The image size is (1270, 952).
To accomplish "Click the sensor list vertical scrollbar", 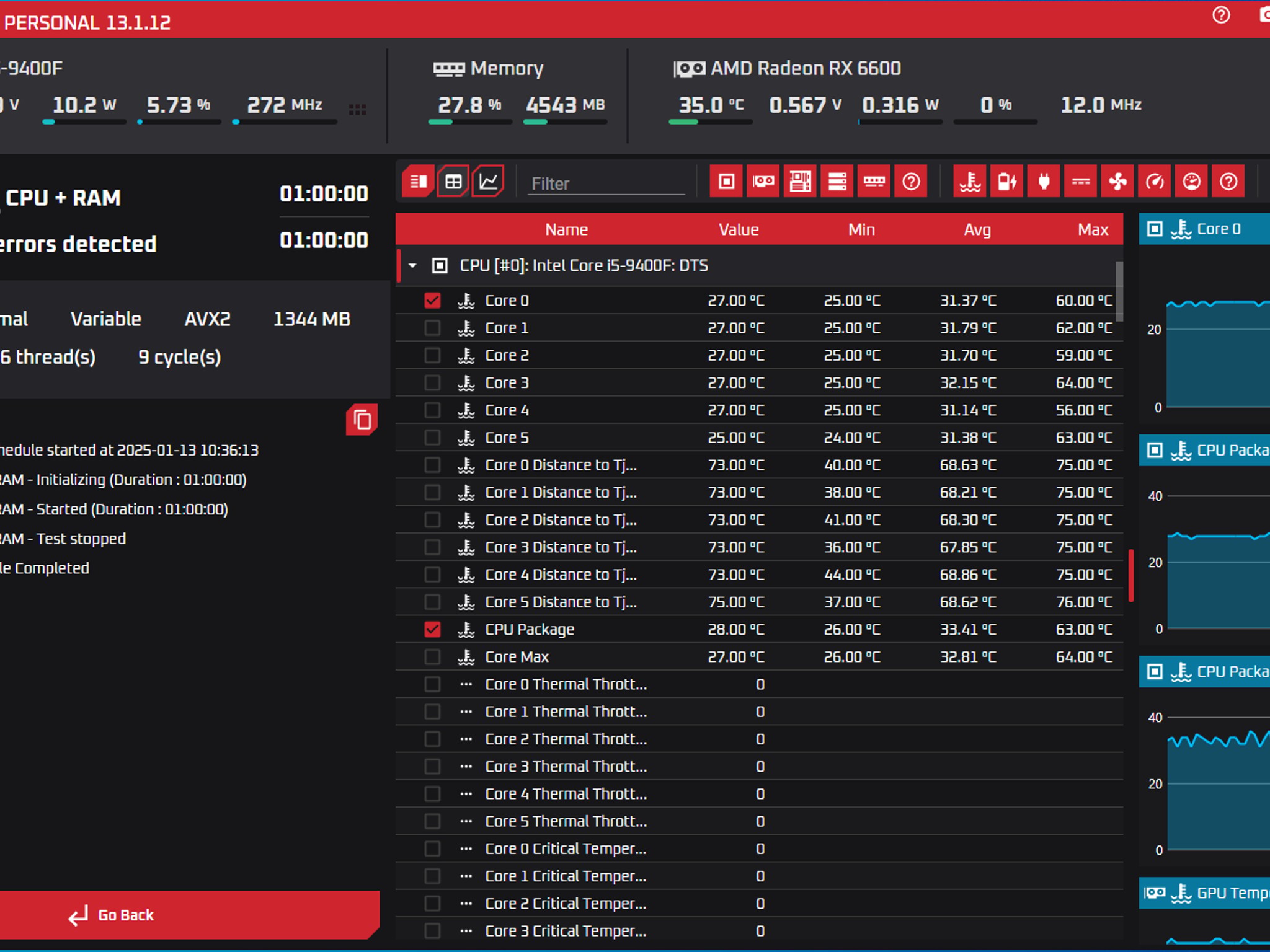I will pyautogui.click(x=1119, y=291).
